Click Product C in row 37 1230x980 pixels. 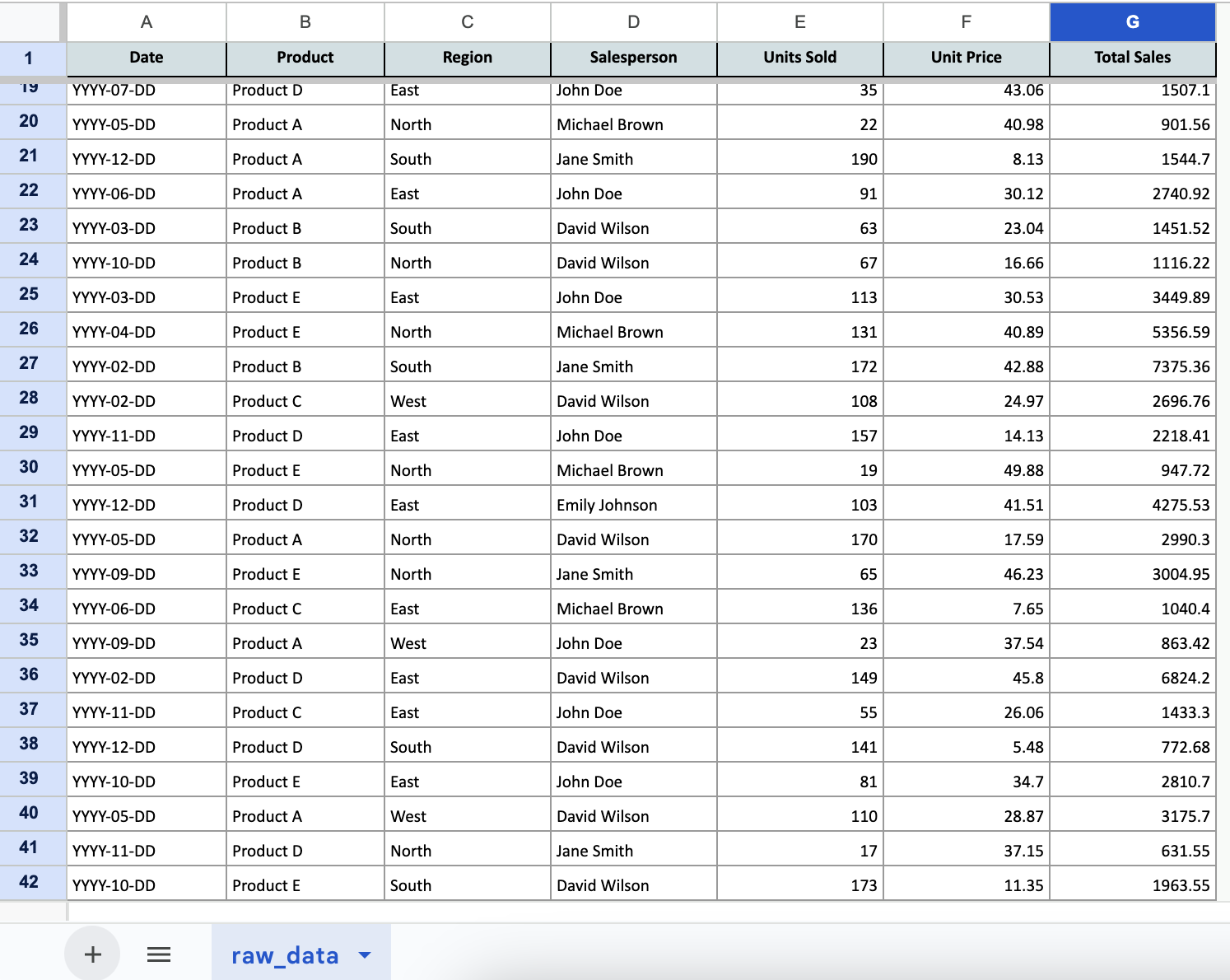click(305, 712)
